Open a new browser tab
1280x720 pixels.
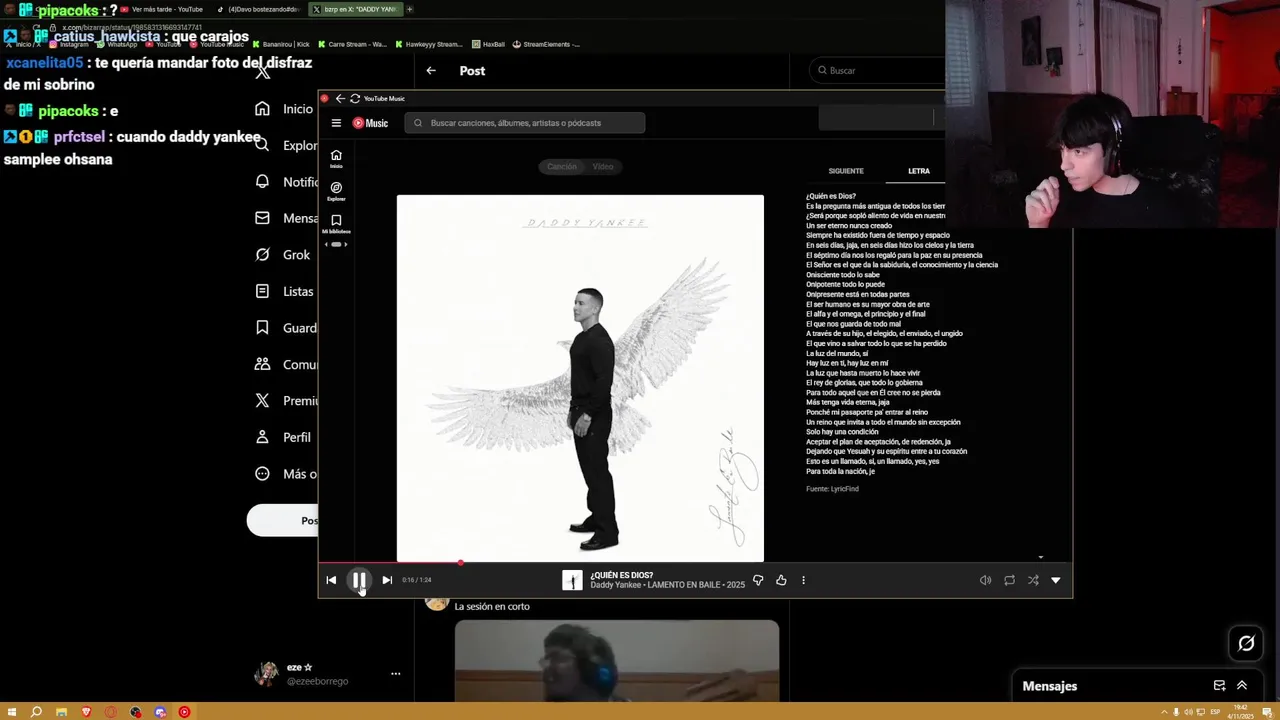[x=409, y=9]
